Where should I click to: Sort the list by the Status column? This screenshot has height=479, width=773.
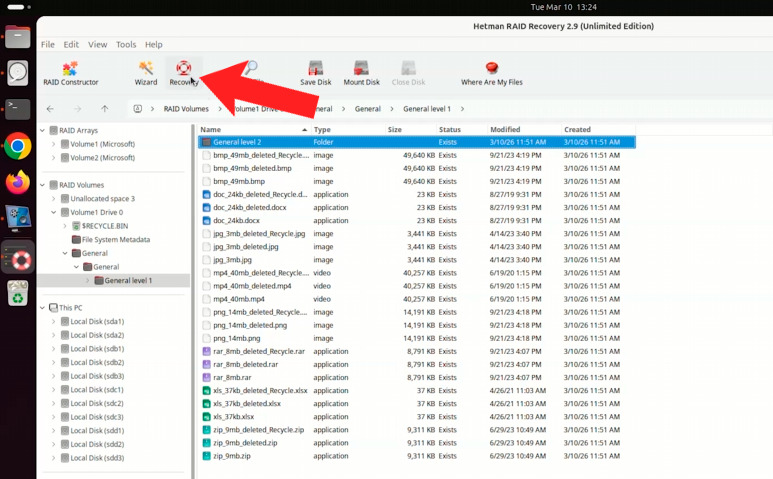coord(462,129)
